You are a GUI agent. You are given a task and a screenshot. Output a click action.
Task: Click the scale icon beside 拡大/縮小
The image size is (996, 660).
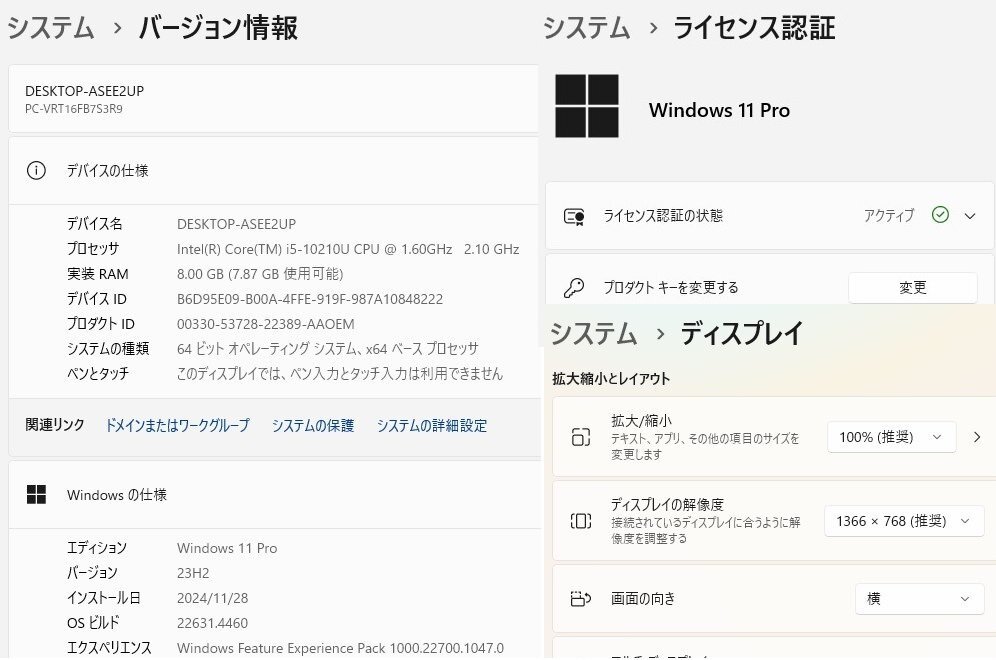click(581, 437)
